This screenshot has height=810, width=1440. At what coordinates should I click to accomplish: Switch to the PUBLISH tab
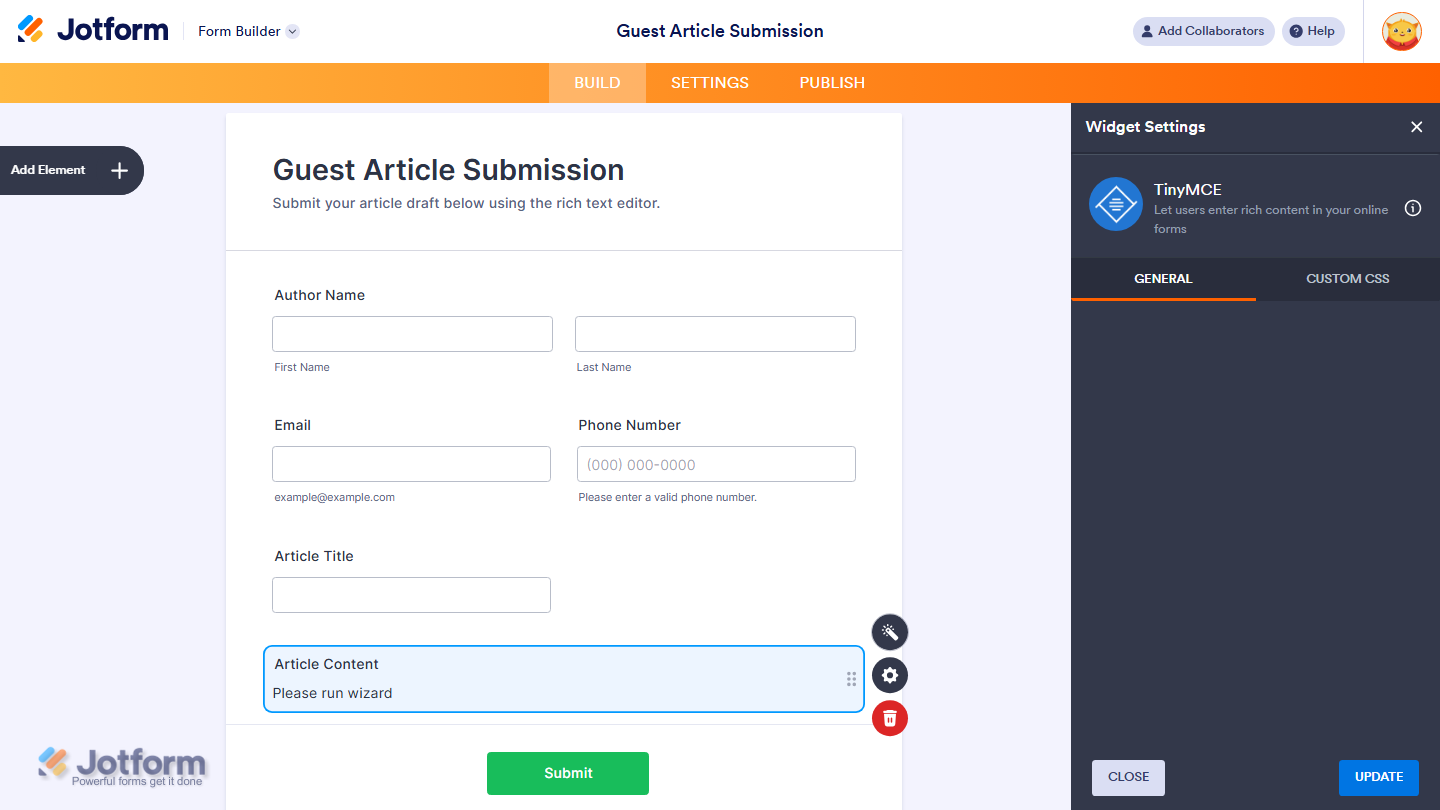pyautogui.click(x=831, y=82)
